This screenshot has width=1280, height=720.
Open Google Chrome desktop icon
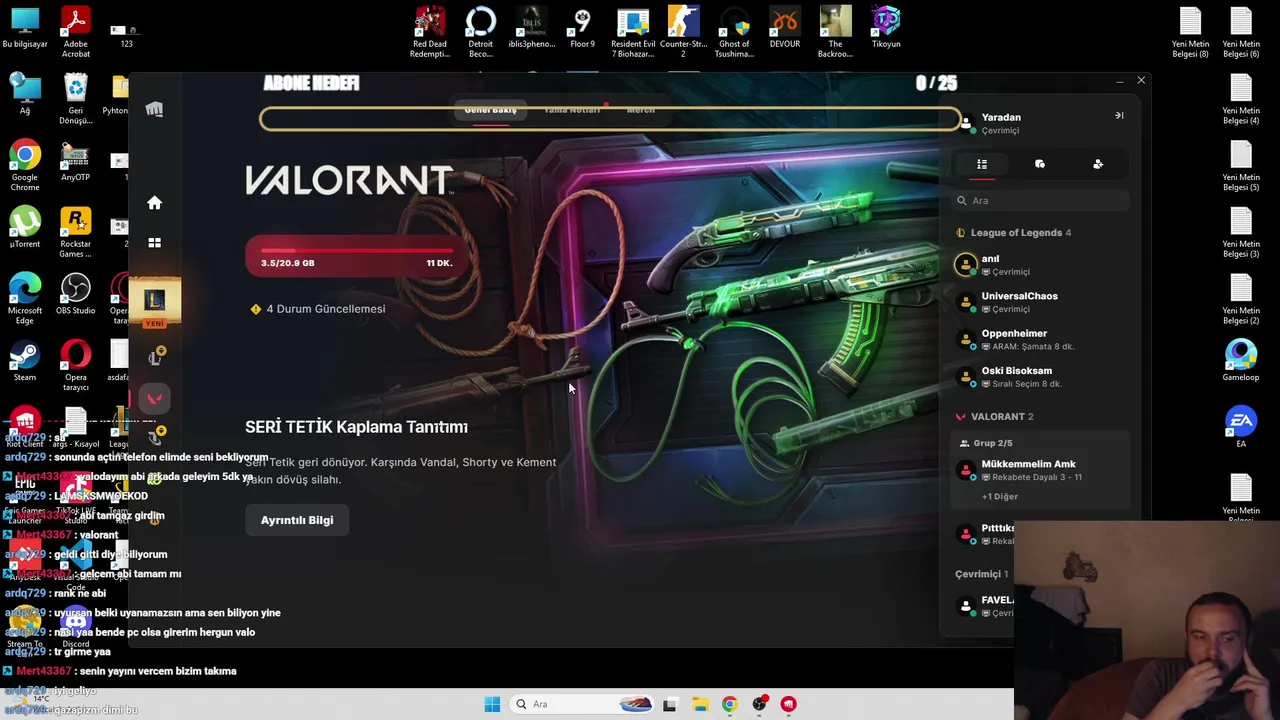25,166
